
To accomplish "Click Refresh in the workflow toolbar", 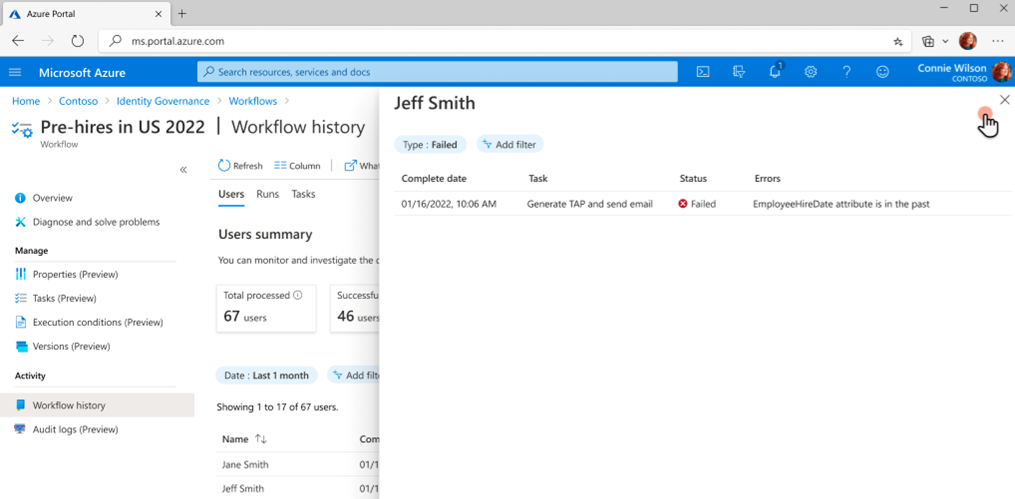I will pyautogui.click(x=240, y=166).
